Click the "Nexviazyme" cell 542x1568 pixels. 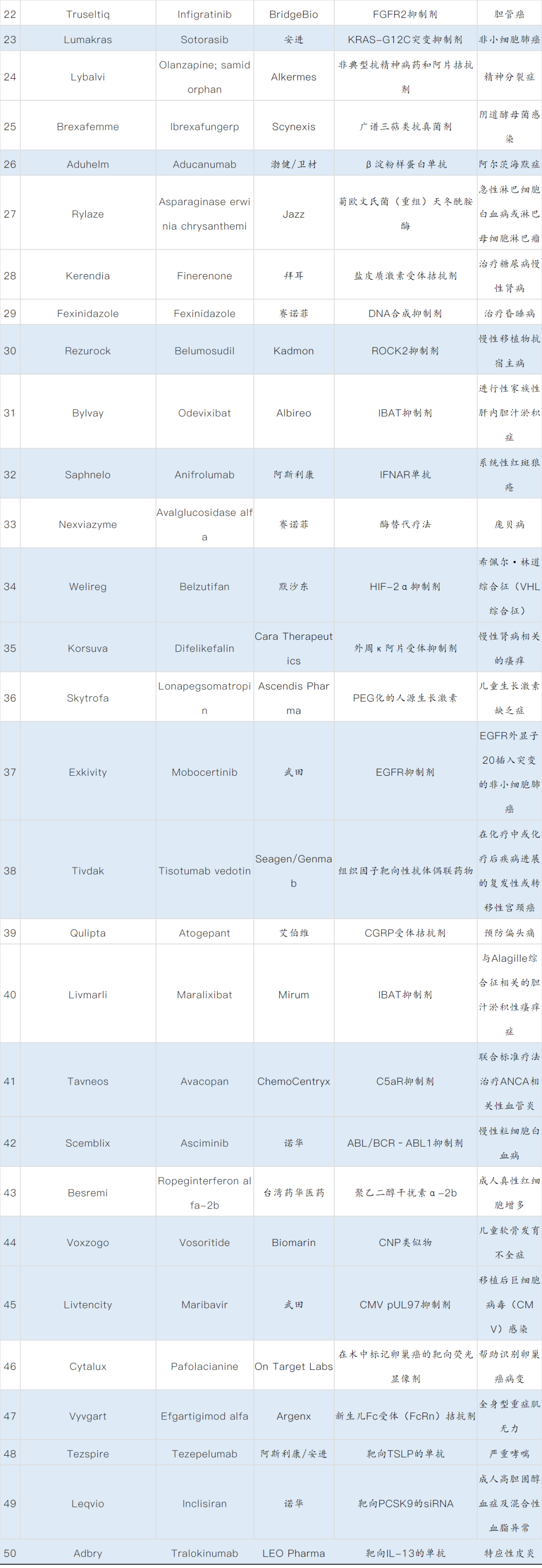[x=88, y=524]
